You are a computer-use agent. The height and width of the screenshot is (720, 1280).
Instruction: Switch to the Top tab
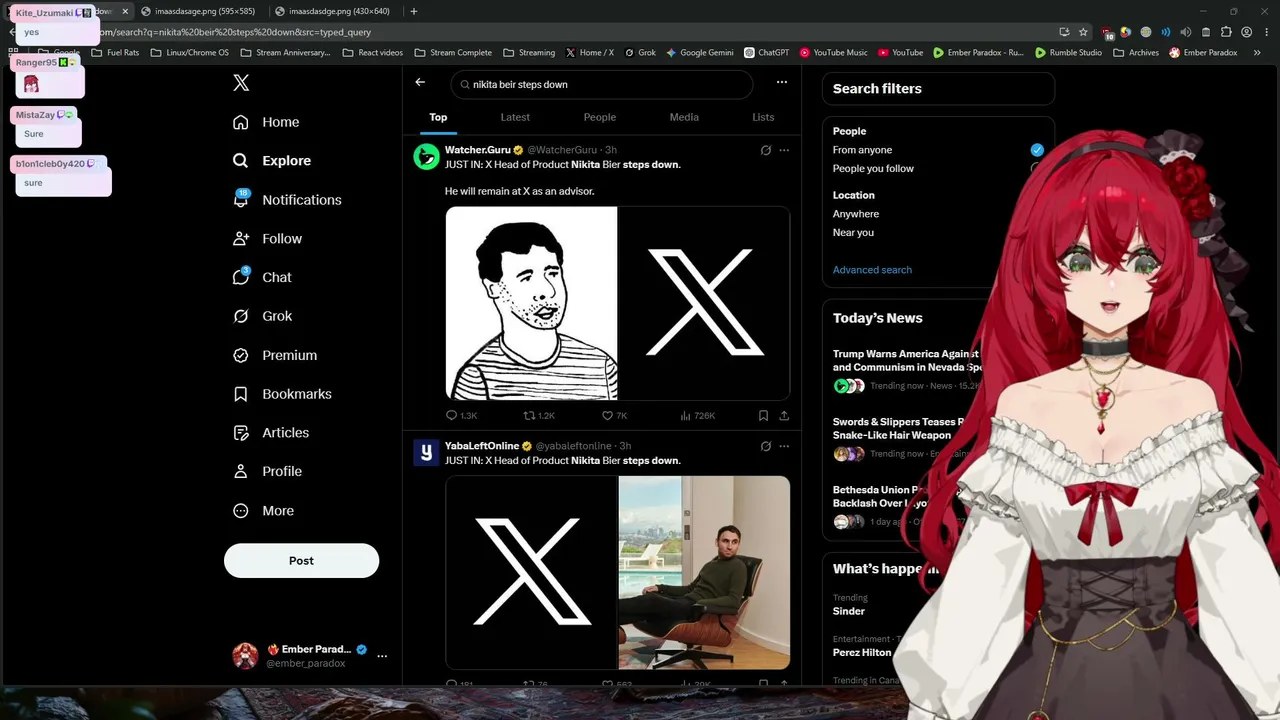click(438, 117)
